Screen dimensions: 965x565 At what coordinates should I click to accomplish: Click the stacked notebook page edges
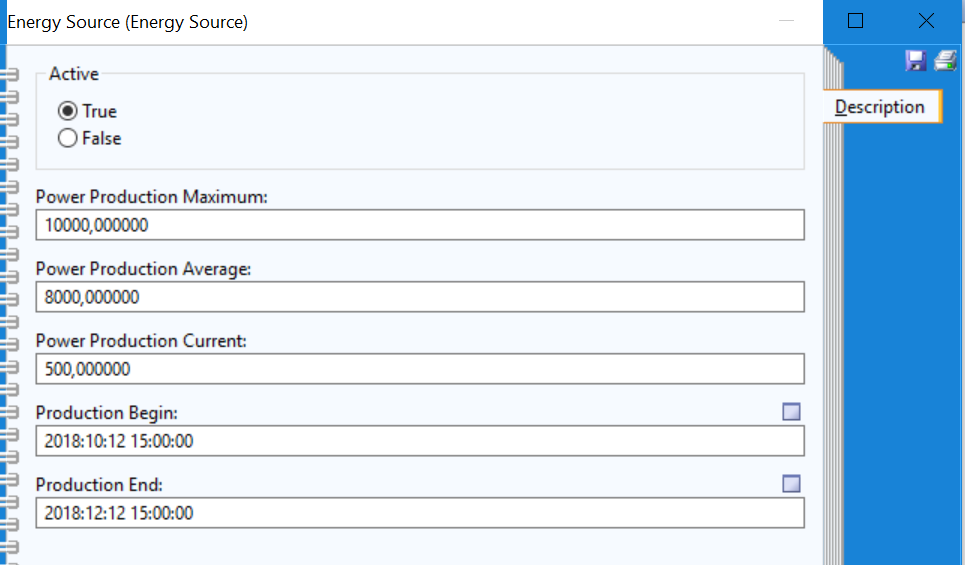(833, 308)
